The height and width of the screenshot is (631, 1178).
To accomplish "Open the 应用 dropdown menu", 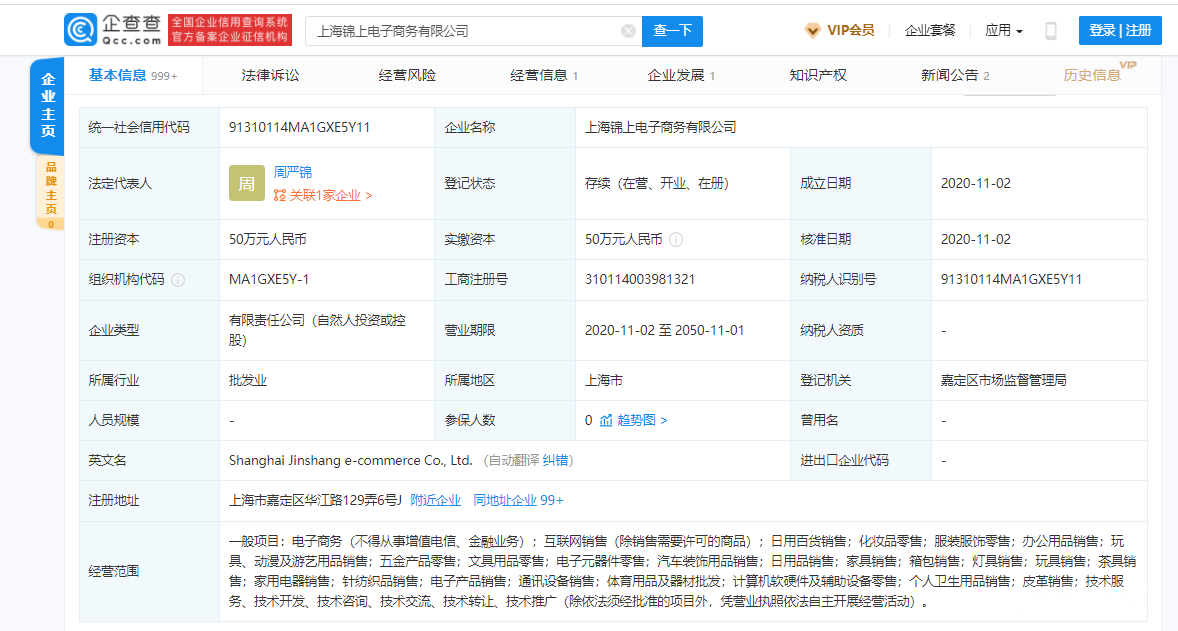I will 1004,31.
